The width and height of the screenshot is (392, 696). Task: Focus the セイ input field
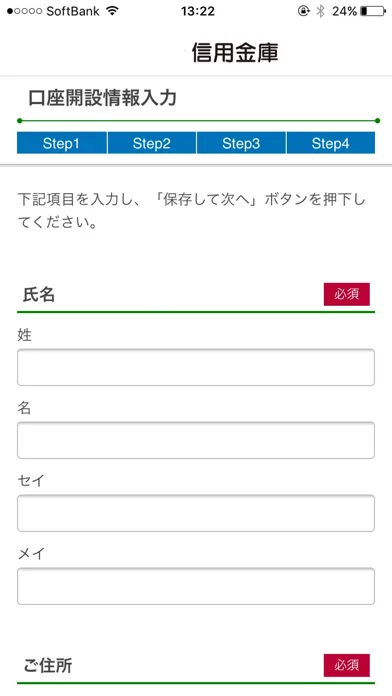(196, 513)
